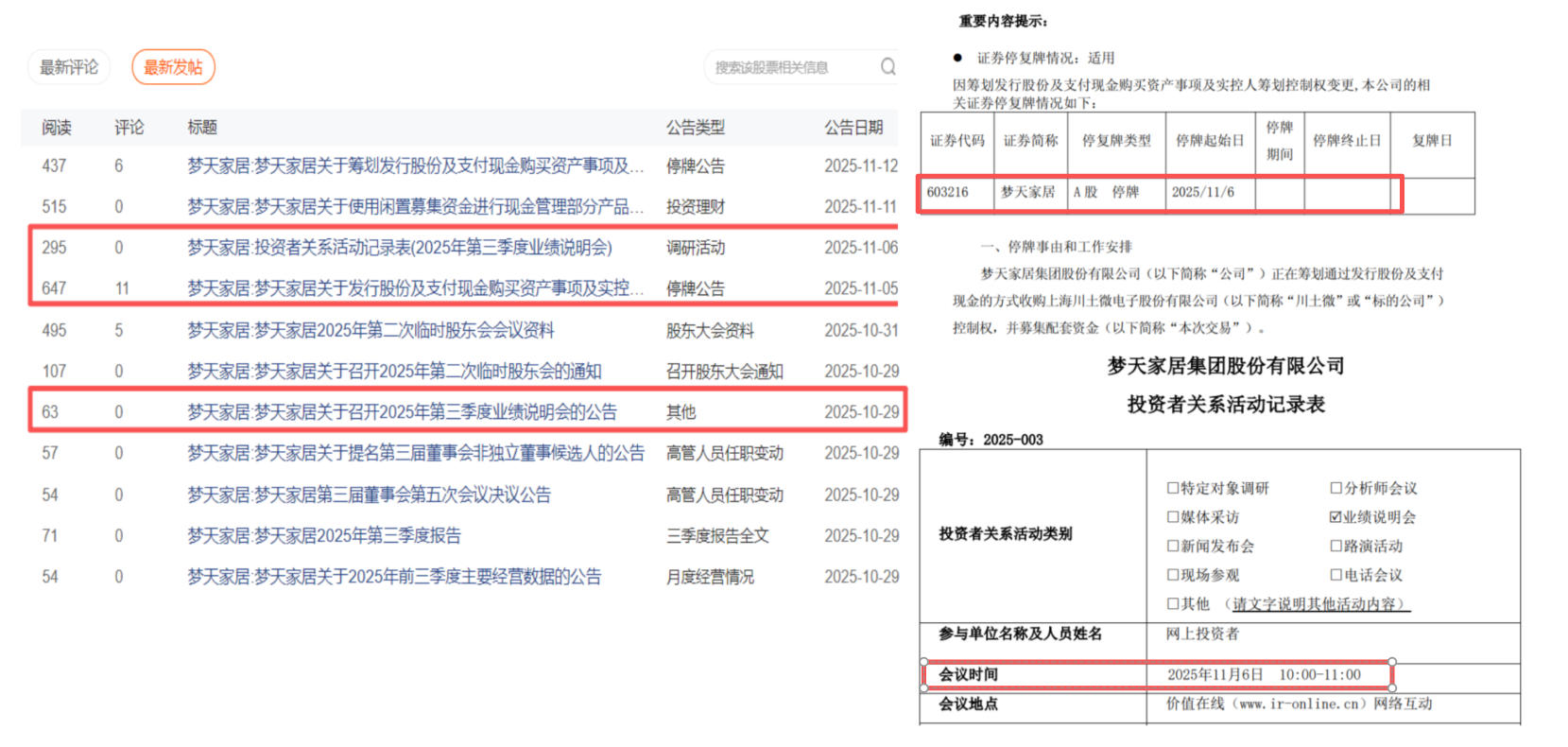The height and width of the screenshot is (747, 1568).
Task: Tick the 电话会议 checkbox
Action: [x=1335, y=575]
